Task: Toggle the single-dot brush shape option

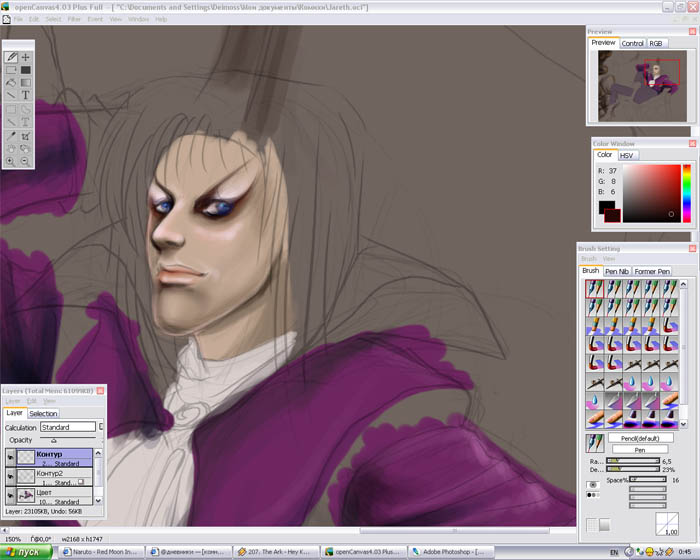Action: point(592,485)
